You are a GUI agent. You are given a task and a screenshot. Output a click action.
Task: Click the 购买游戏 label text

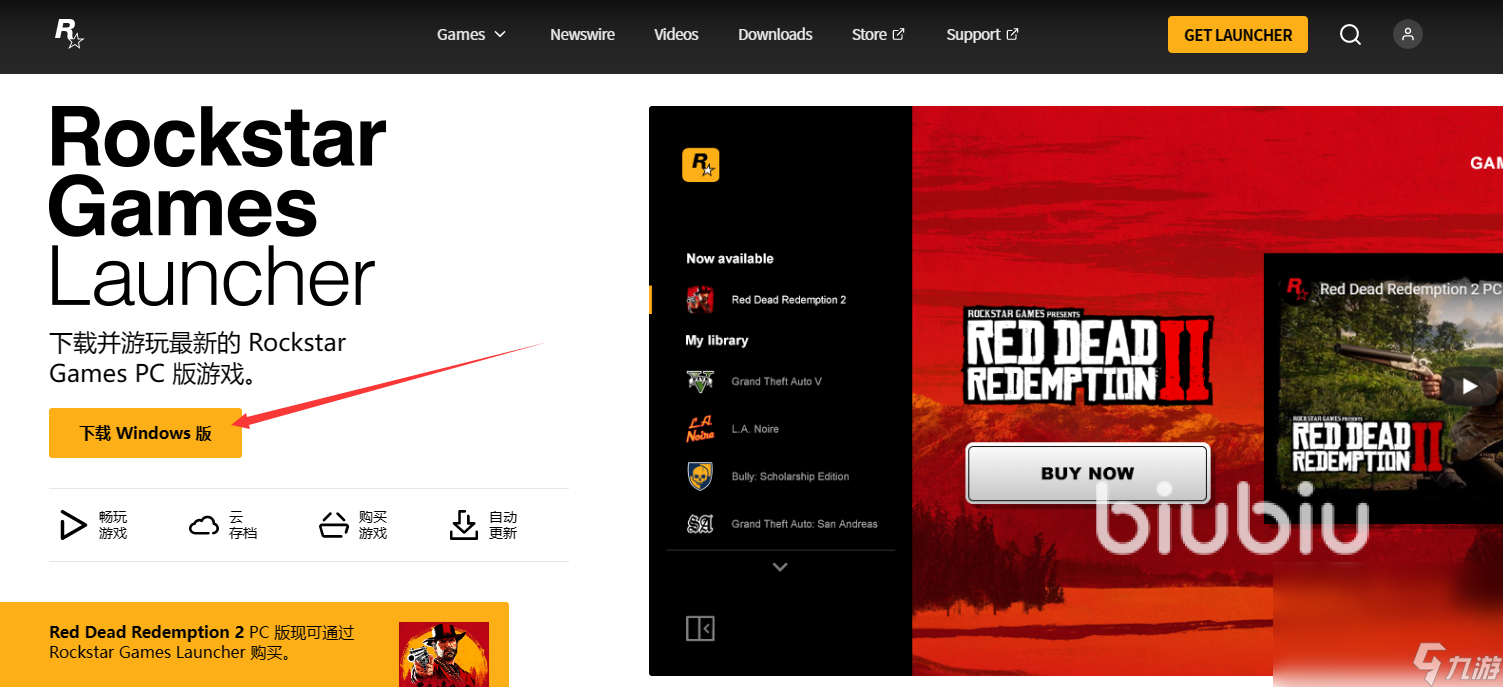coord(373,525)
